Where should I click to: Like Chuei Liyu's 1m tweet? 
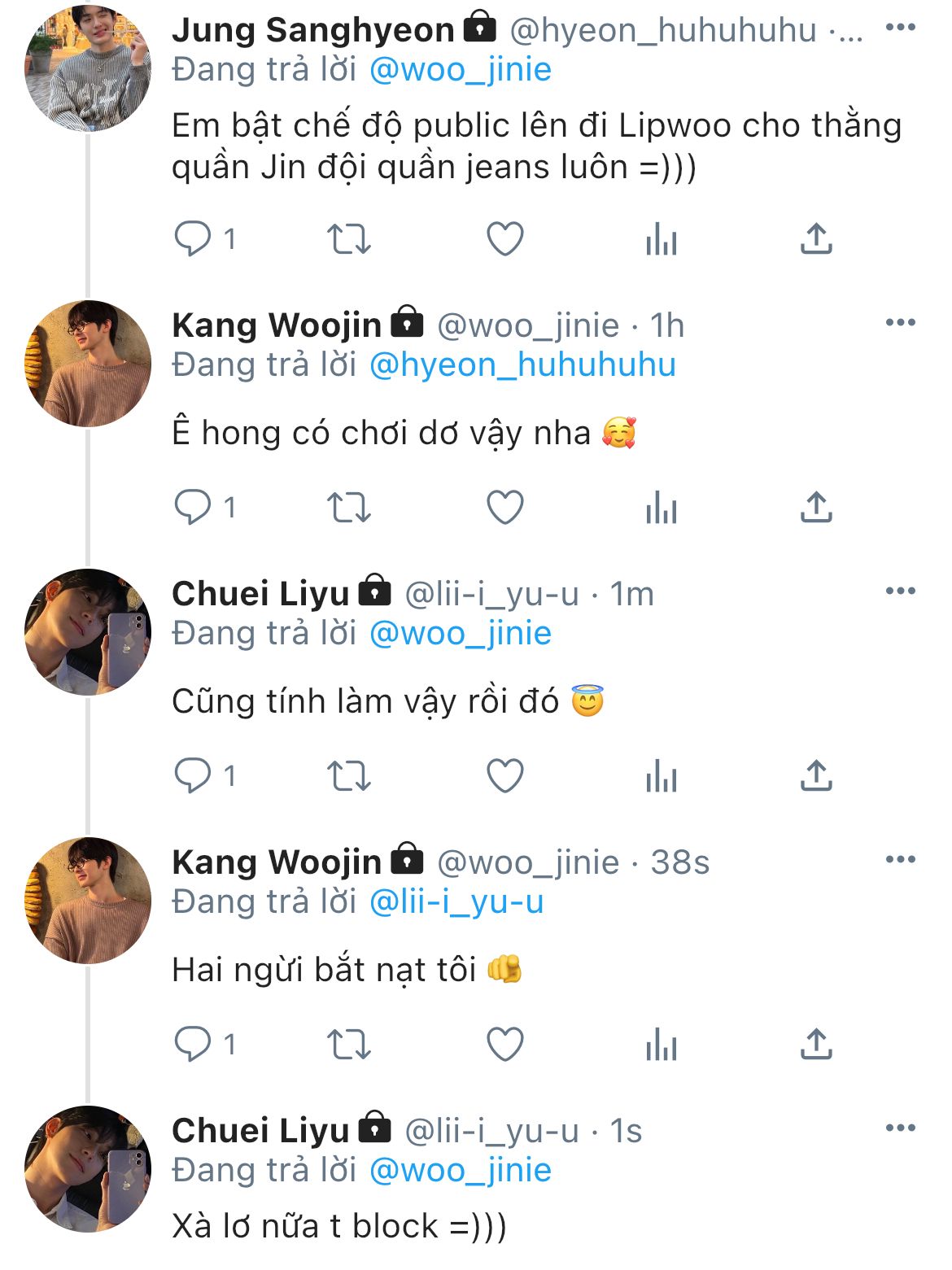click(504, 776)
